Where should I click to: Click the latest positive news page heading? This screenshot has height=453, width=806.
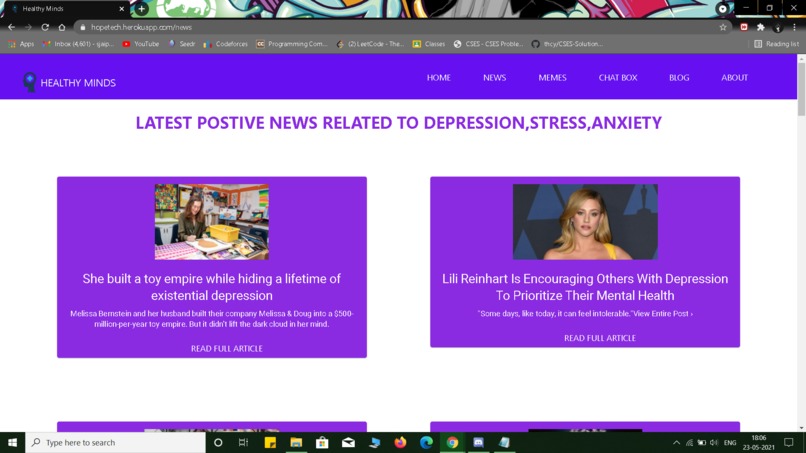[398, 123]
